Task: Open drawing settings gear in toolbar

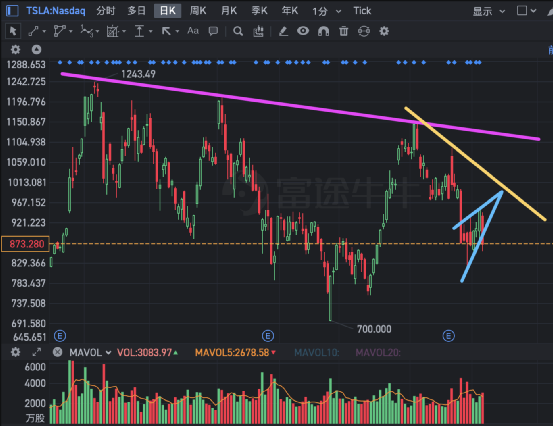Action: [384, 31]
